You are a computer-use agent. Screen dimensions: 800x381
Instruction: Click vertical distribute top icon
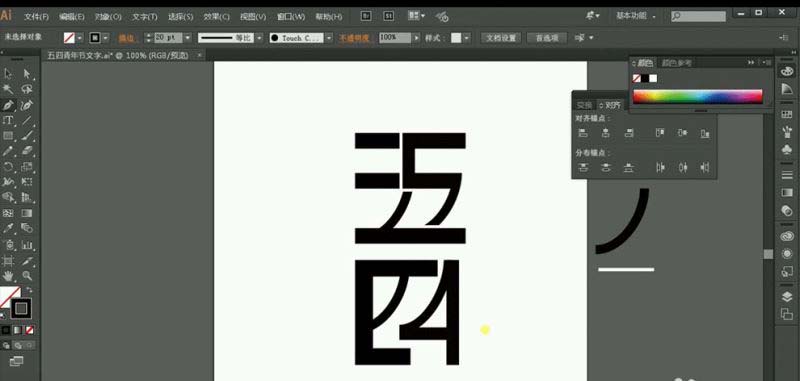coord(583,167)
